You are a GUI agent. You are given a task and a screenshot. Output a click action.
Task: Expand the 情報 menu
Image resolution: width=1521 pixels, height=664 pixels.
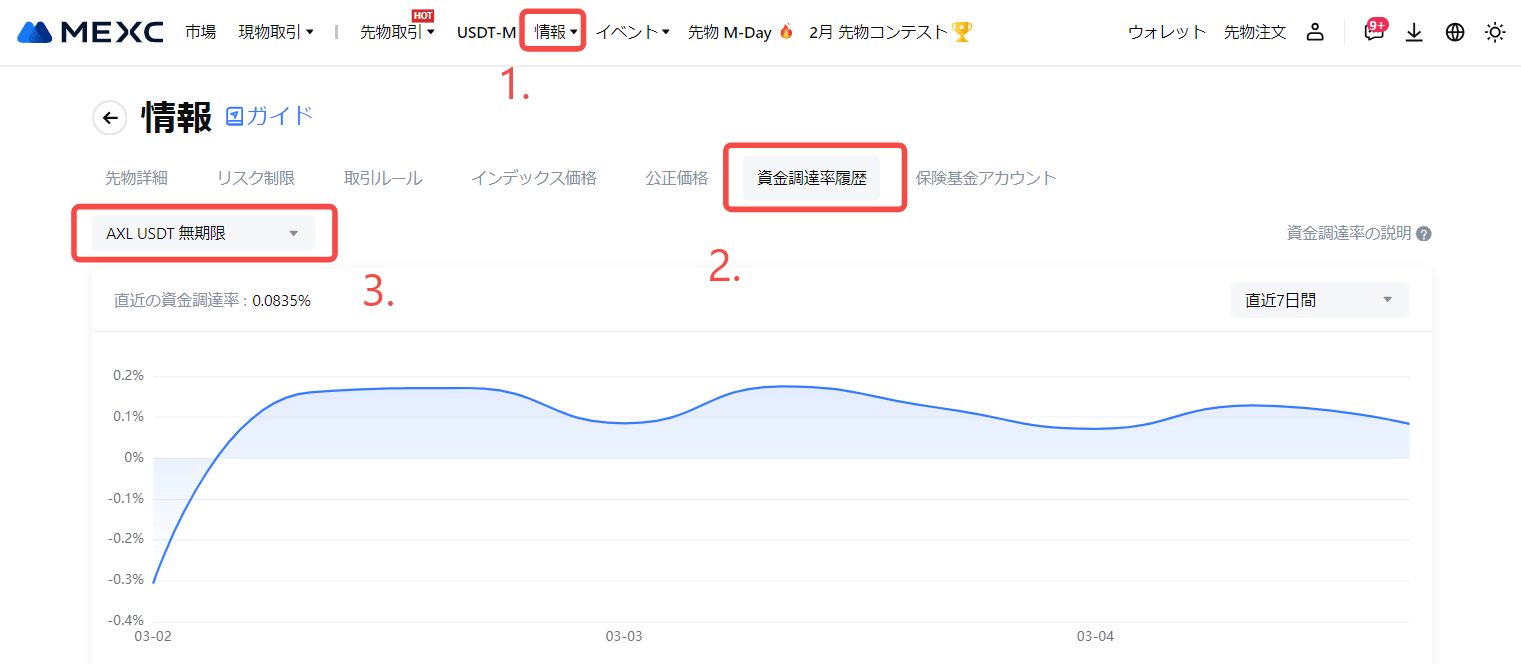(x=556, y=32)
